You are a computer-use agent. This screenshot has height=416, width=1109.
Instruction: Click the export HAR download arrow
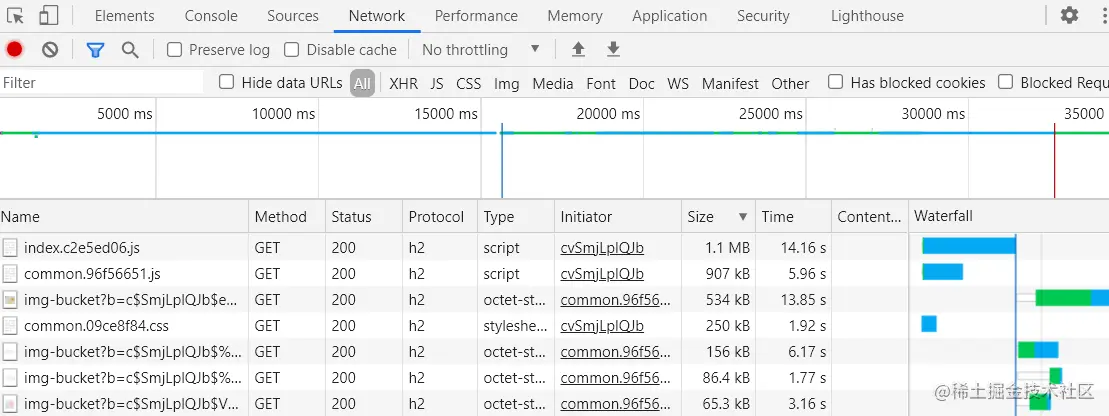click(614, 50)
